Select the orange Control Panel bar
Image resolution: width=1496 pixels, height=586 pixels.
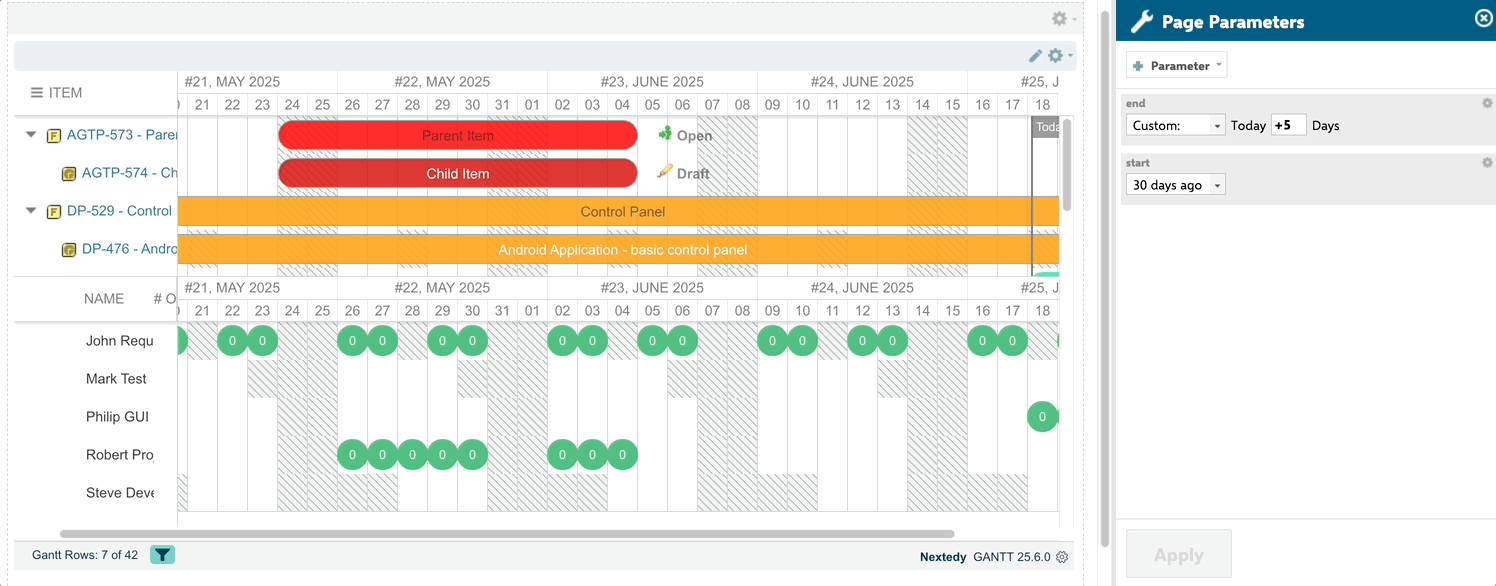point(618,212)
